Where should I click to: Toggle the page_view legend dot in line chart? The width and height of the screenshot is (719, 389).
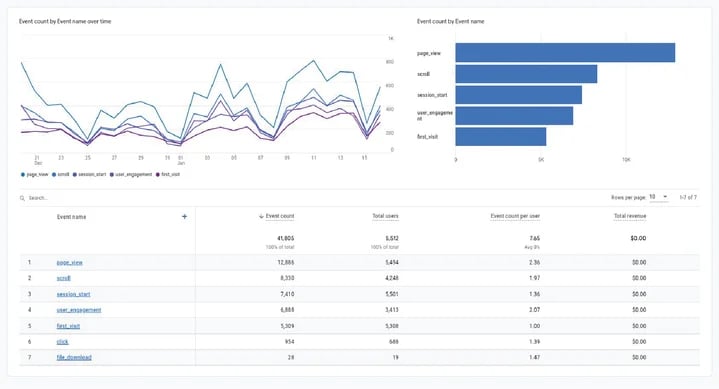click(x=23, y=175)
